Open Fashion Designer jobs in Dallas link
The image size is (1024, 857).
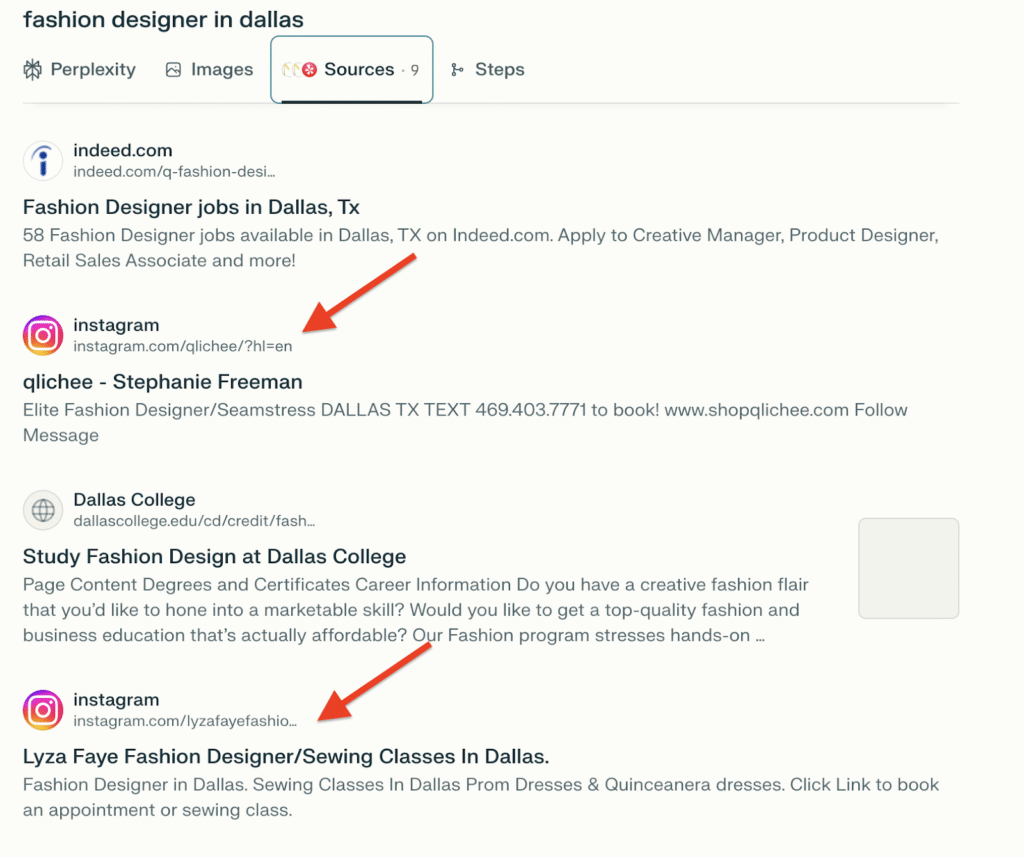click(191, 207)
